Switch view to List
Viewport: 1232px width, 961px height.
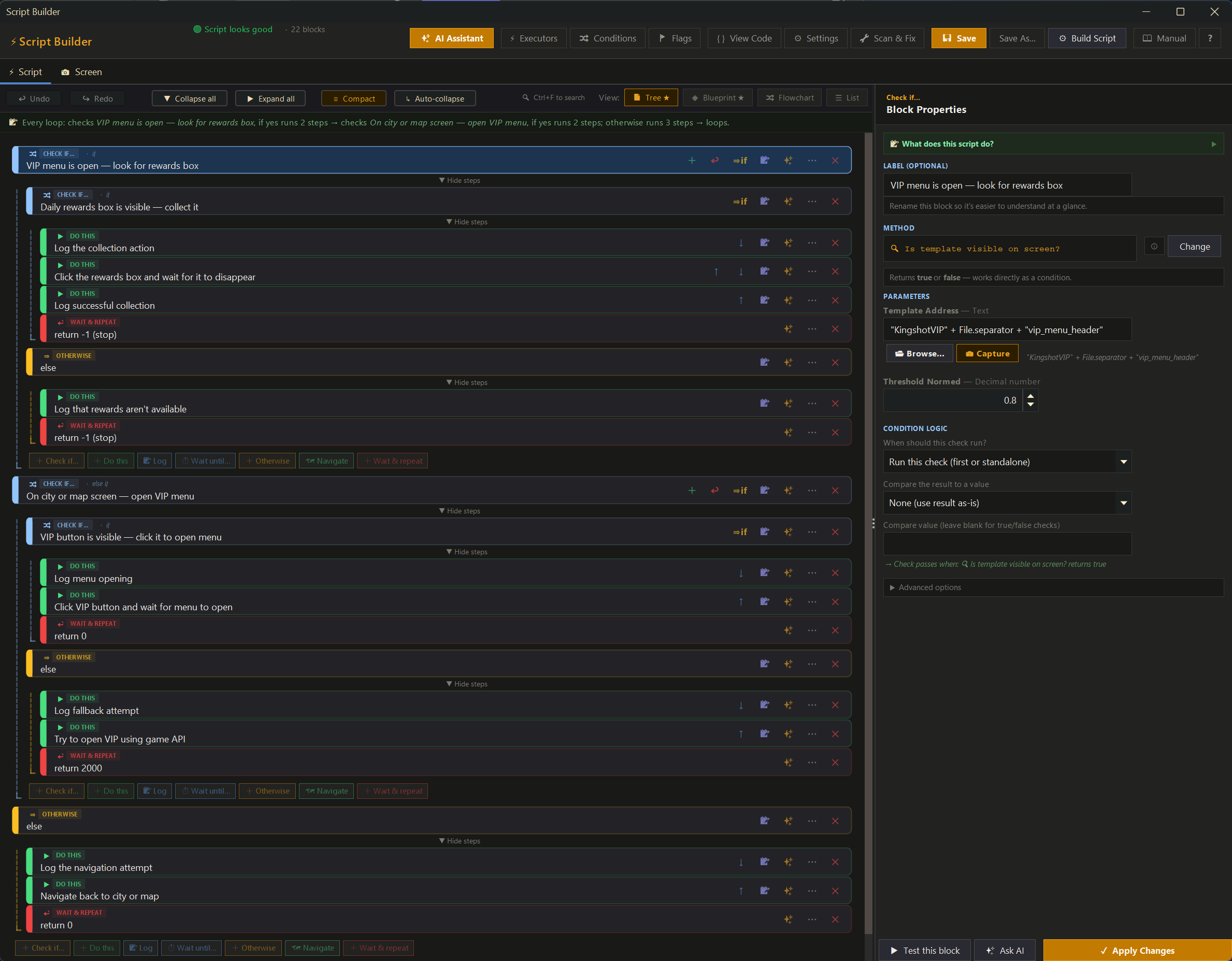pyautogui.click(x=846, y=97)
